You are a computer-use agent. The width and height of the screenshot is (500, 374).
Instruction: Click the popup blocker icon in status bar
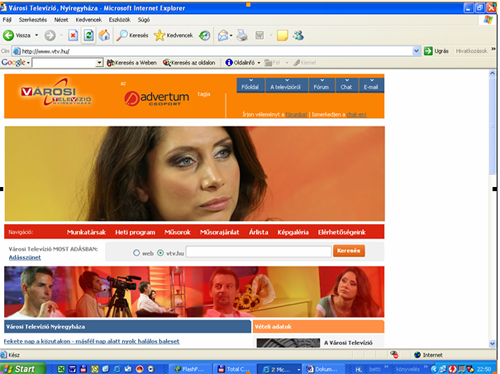[x=394, y=355]
